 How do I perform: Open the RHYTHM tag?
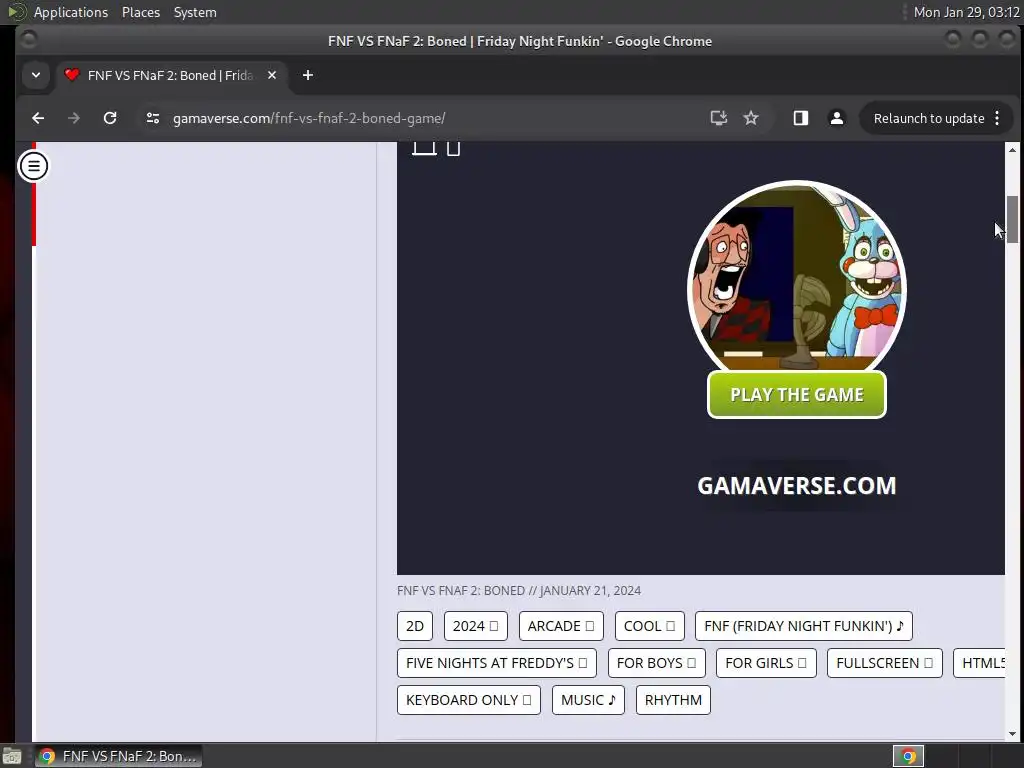pos(673,700)
